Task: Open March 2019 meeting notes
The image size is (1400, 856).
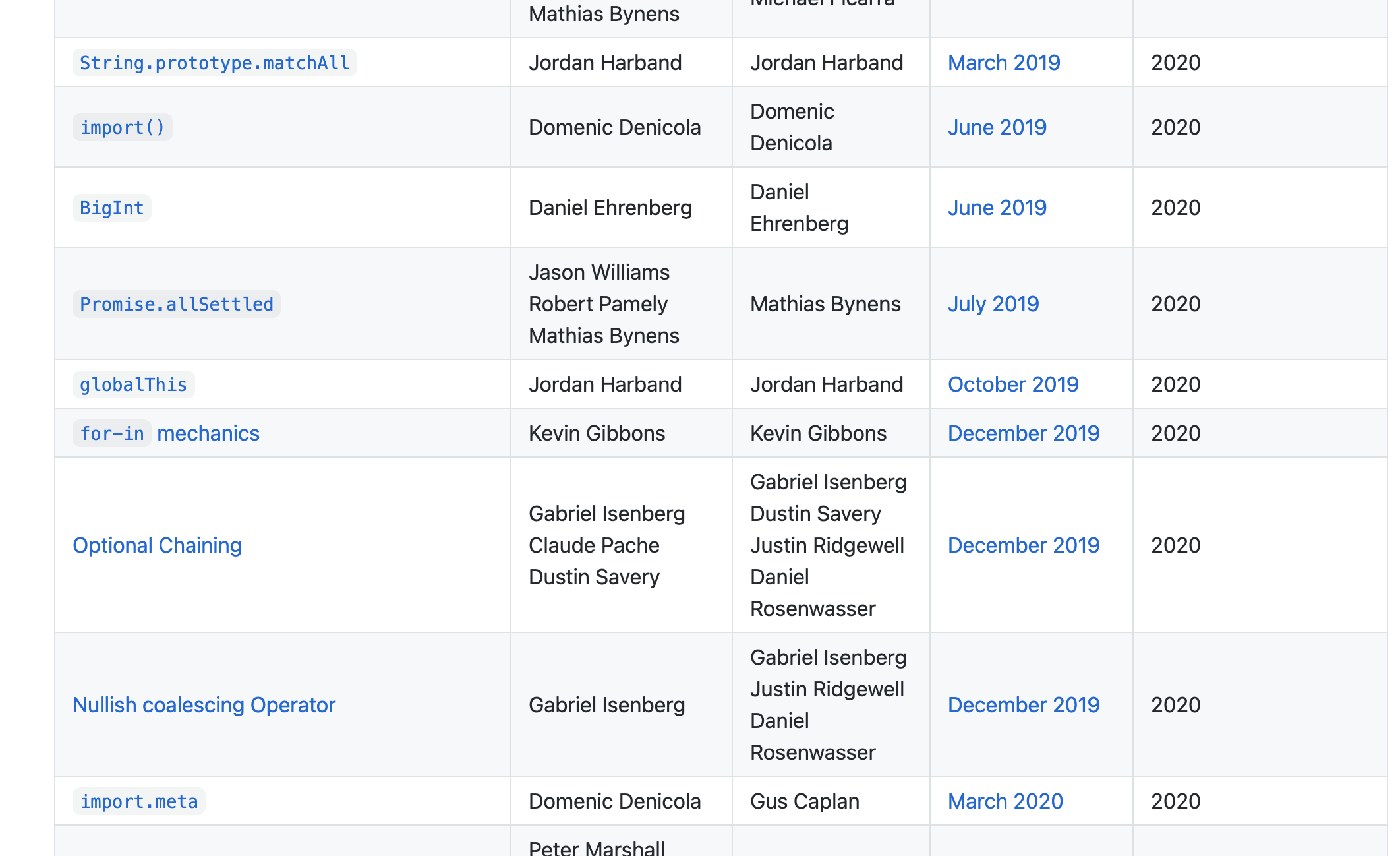Action: coord(1003,63)
